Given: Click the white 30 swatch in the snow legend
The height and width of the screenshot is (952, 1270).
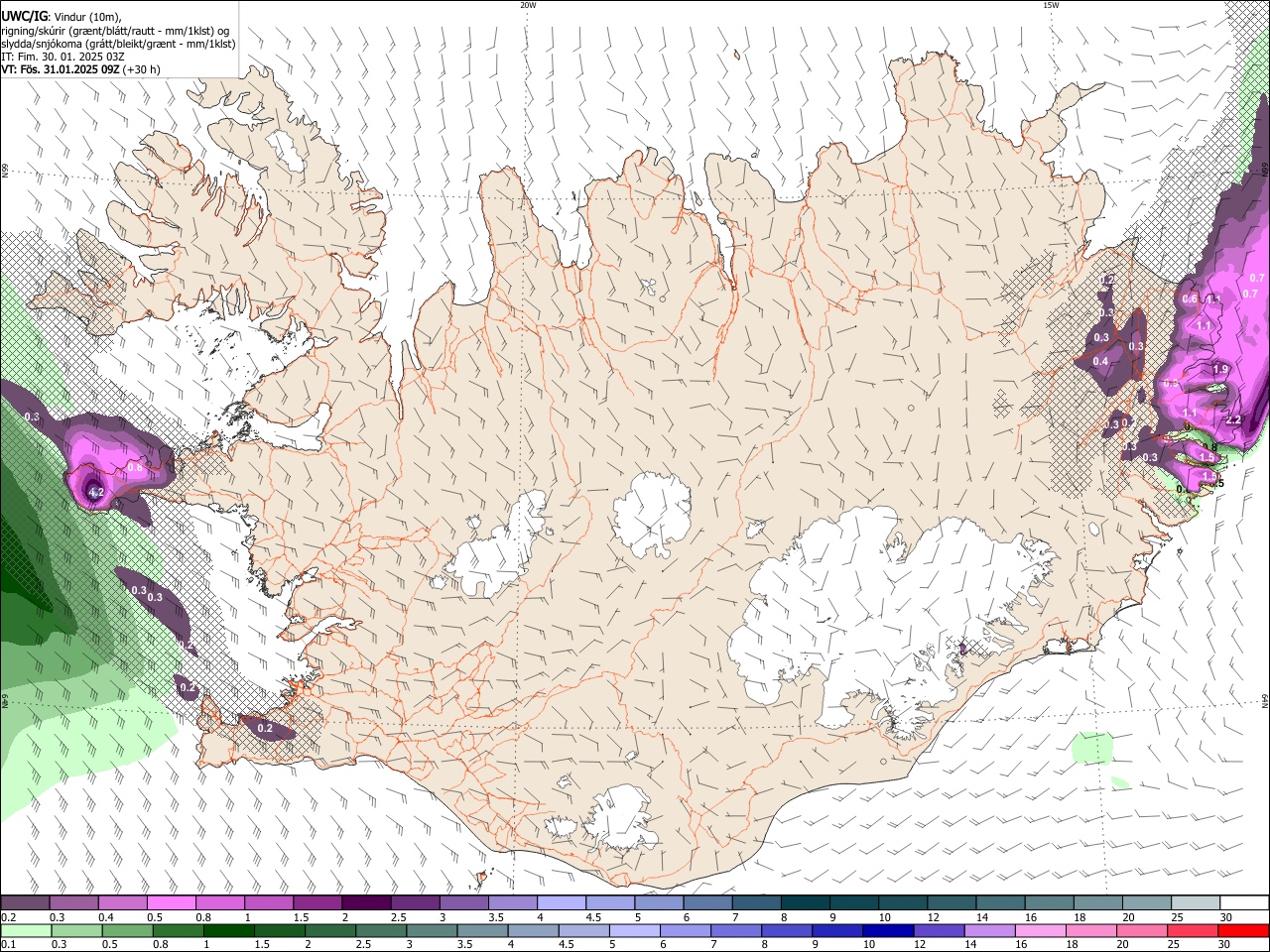Looking at the screenshot, I should click(x=1244, y=903).
